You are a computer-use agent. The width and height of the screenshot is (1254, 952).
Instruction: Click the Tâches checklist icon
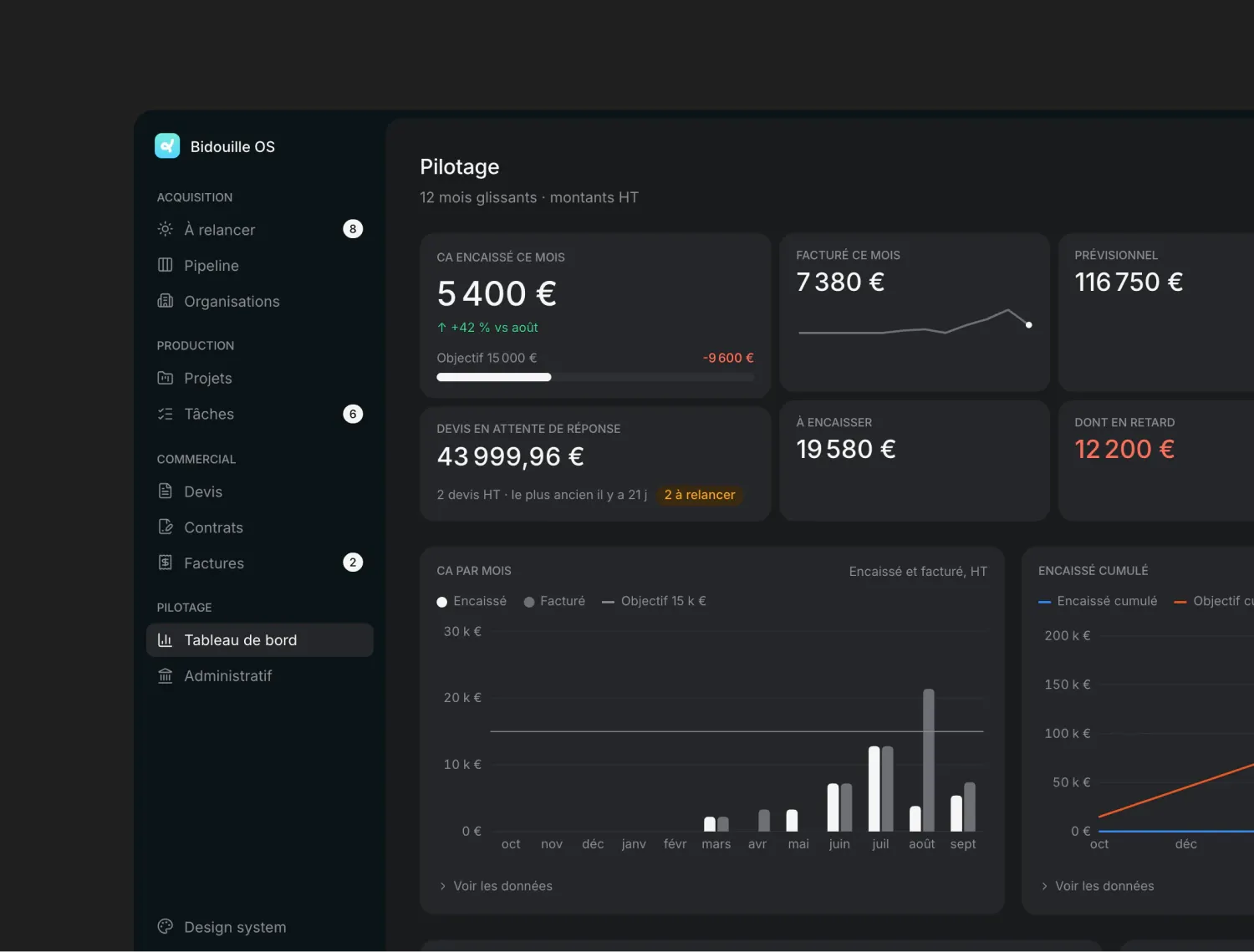pyautogui.click(x=166, y=414)
